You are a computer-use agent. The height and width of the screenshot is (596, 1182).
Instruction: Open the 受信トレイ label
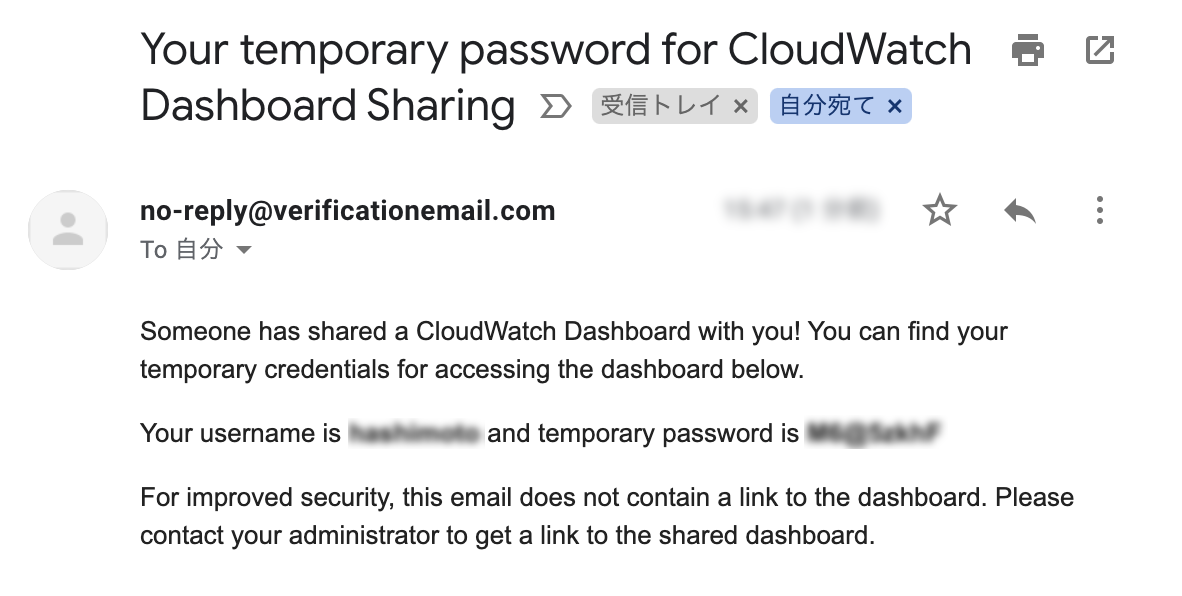pyautogui.click(x=660, y=106)
